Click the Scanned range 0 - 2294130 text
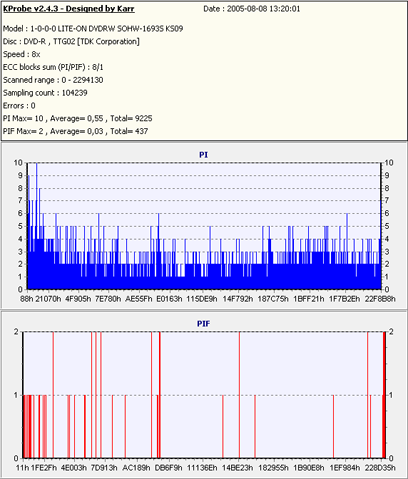This screenshot has height=479, width=408. 53,80
